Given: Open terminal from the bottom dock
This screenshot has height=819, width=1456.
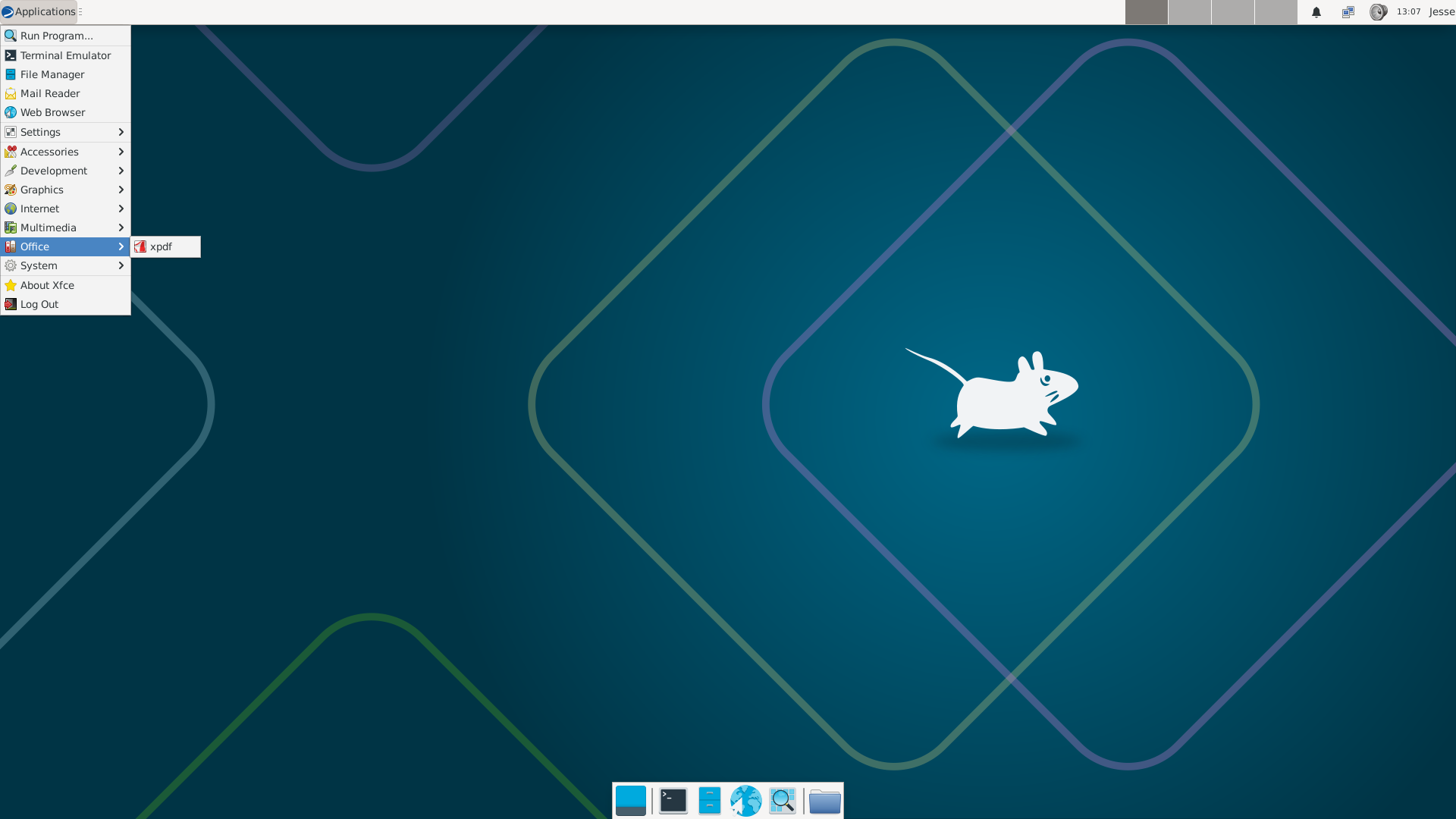Looking at the screenshot, I should pos(673,801).
